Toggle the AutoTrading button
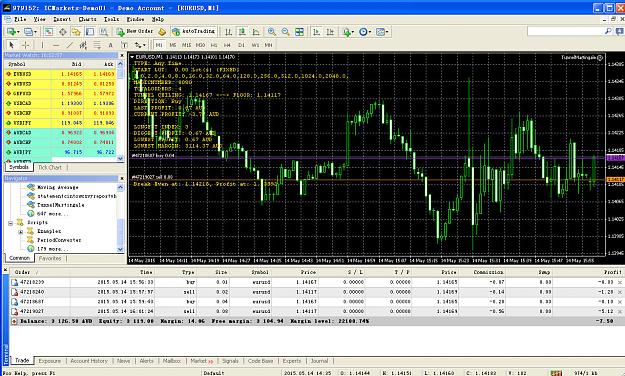This screenshot has width=625, height=376. (x=193, y=31)
